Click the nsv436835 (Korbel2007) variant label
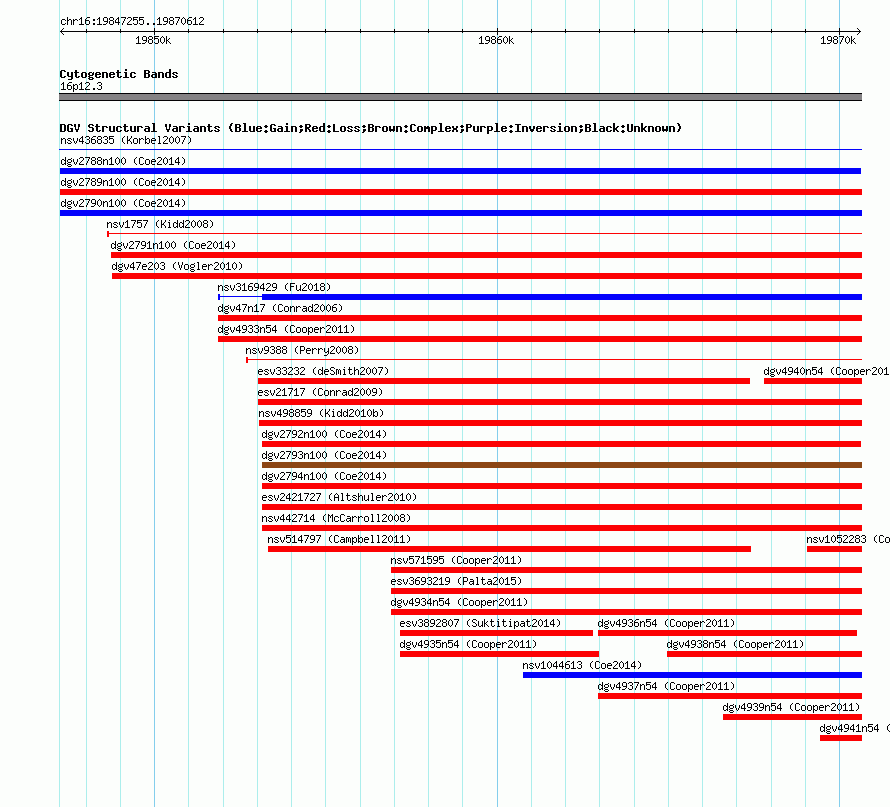This screenshot has height=807, width=890. tap(126, 140)
